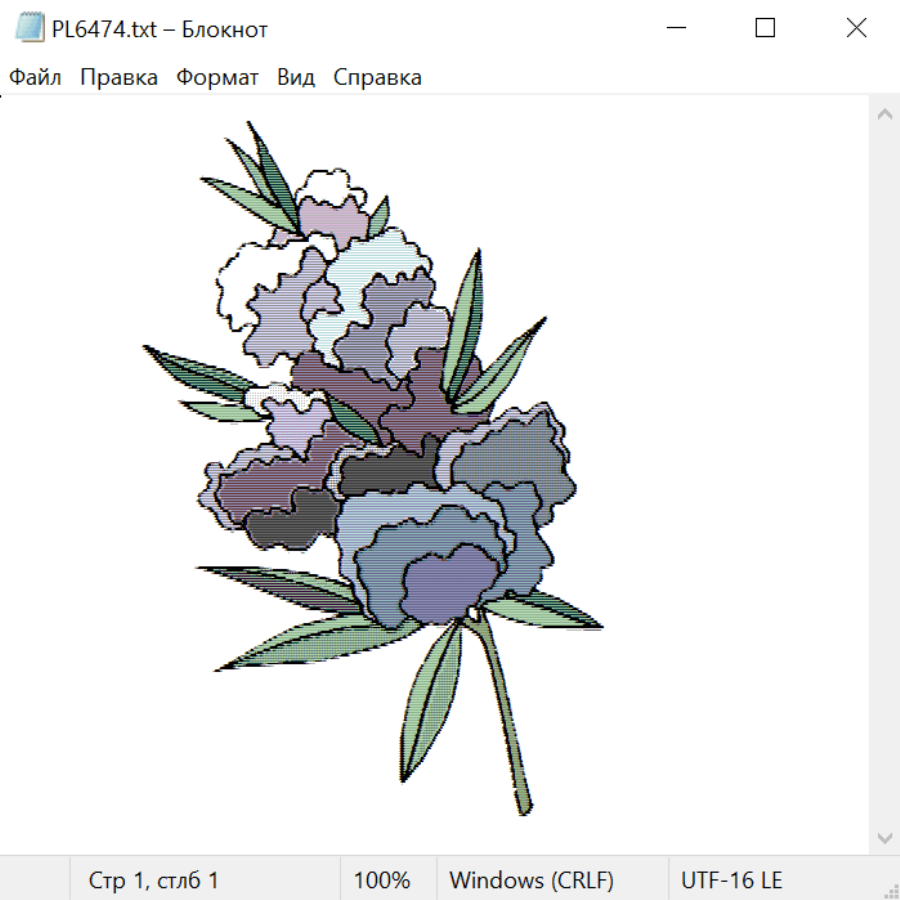Maximize the Блокнот window
The image size is (900, 900).
(765, 28)
